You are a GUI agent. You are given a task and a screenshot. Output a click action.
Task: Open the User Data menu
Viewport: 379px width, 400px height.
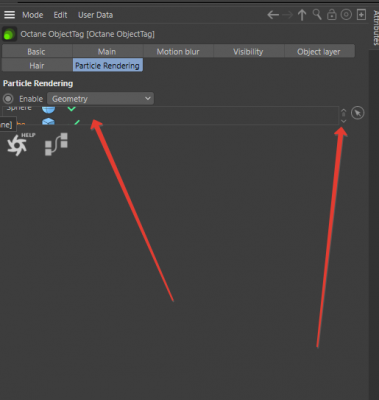tap(95, 15)
